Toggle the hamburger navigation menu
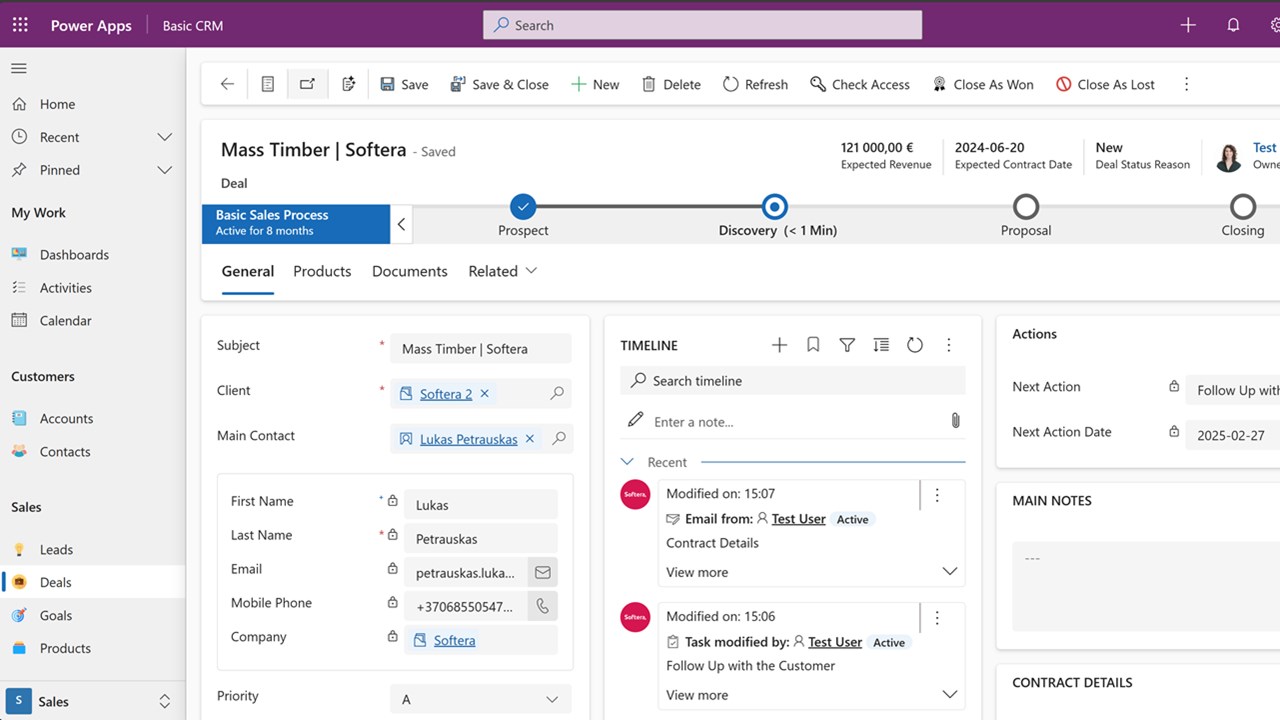This screenshot has width=1280, height=720. 19,68
